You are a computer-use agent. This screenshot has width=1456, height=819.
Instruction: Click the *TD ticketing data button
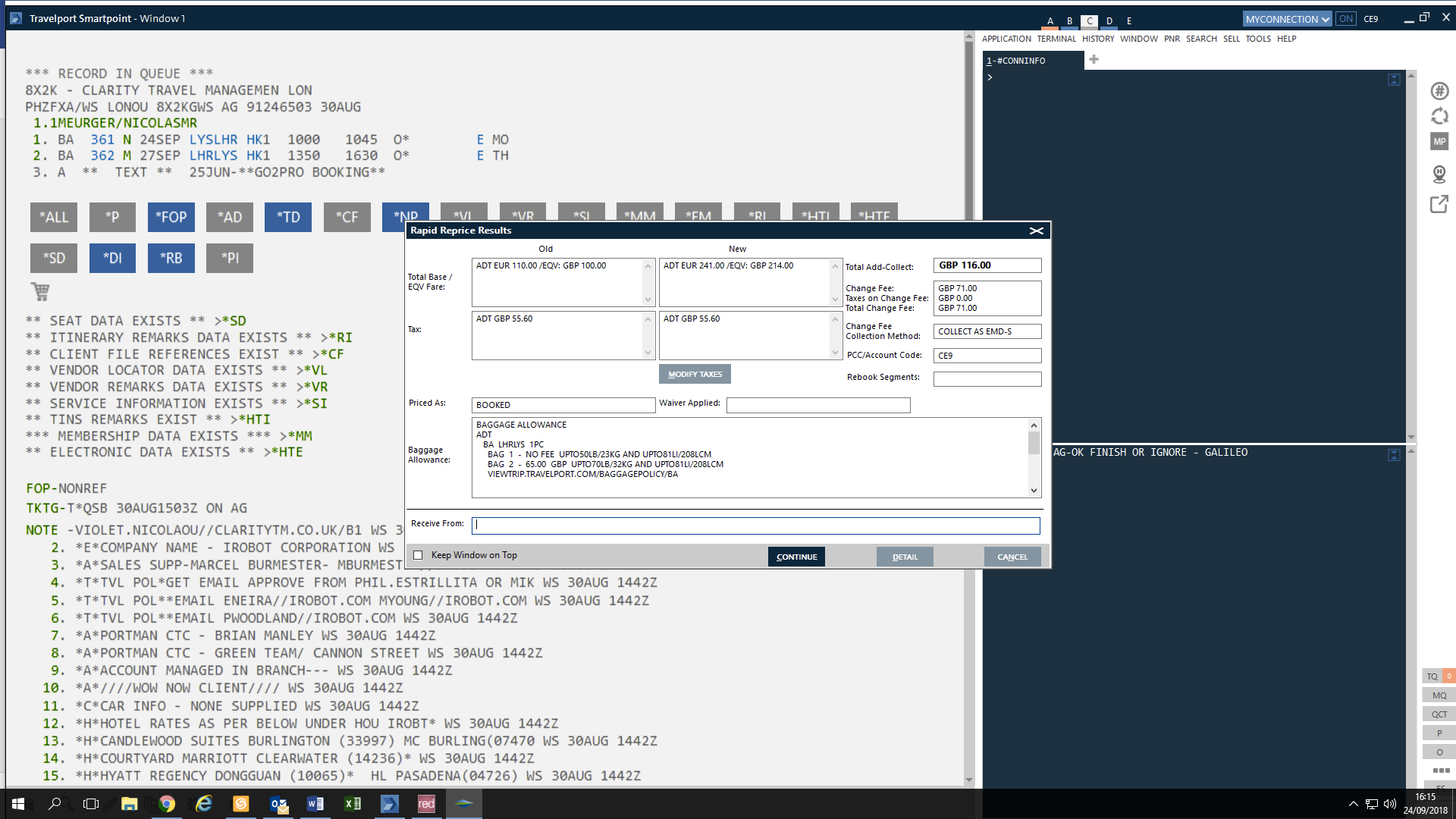(288, 217)
